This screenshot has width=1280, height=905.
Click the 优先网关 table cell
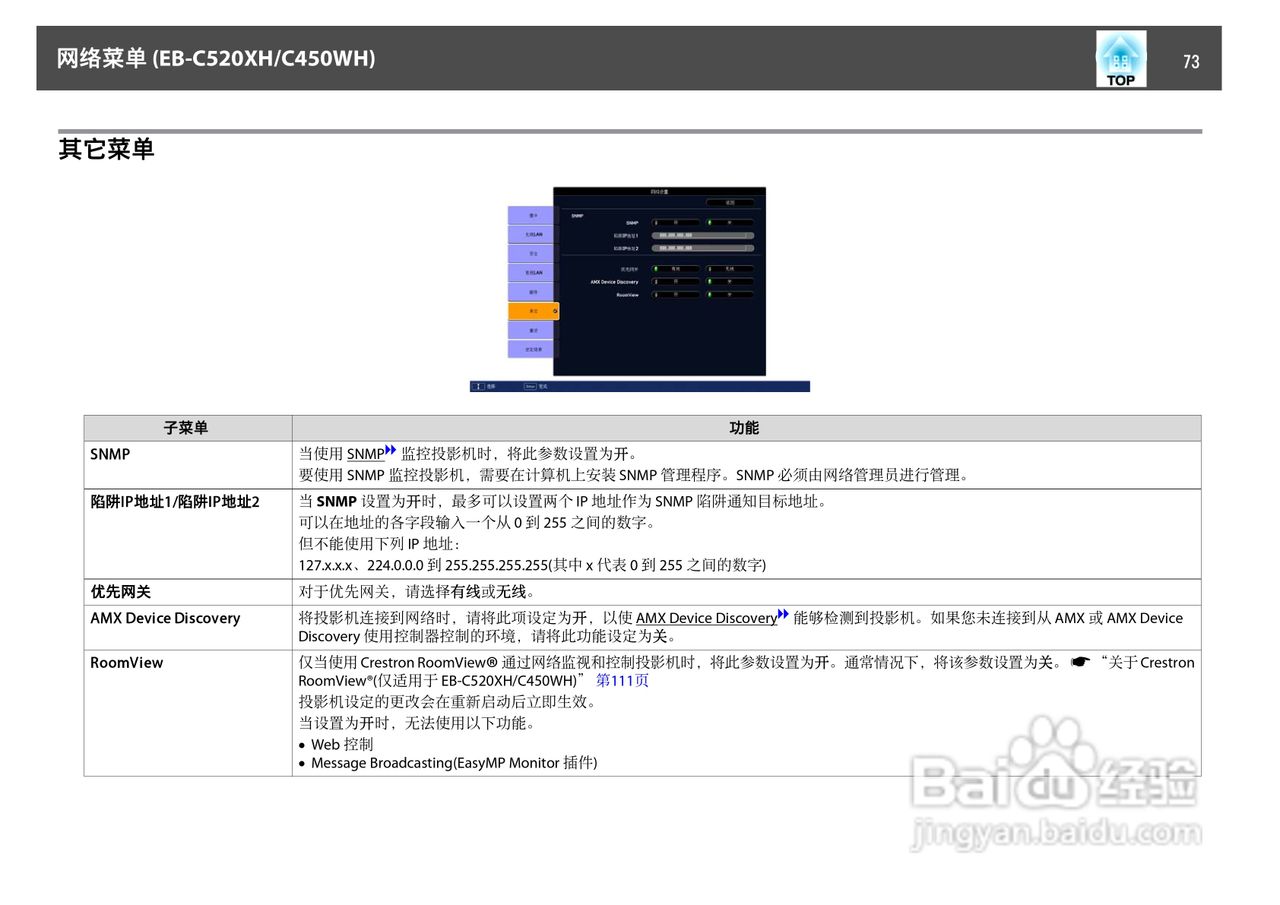(187, 592)
